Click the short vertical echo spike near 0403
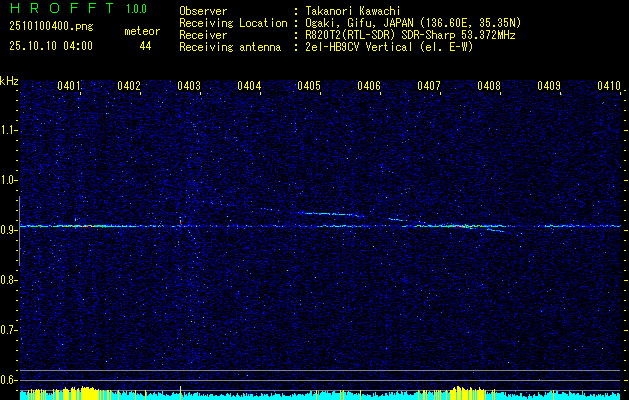Viewport: 629px width, 400px height. pos(181,221)
